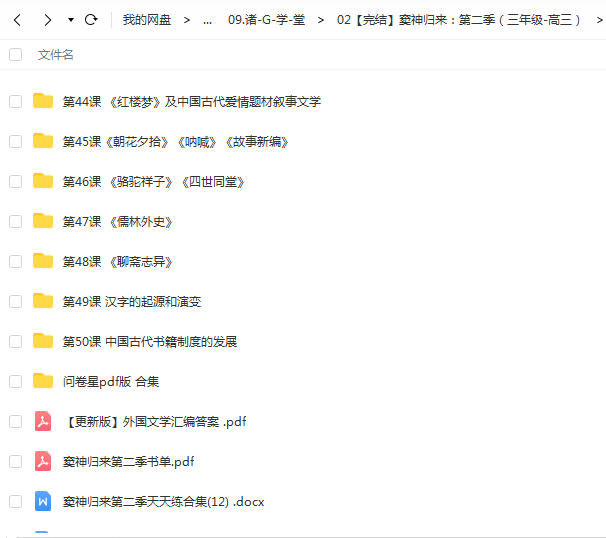
Task: Sort by the 文件名 column header
Action: pyautogui.click(x=56, y=54)
